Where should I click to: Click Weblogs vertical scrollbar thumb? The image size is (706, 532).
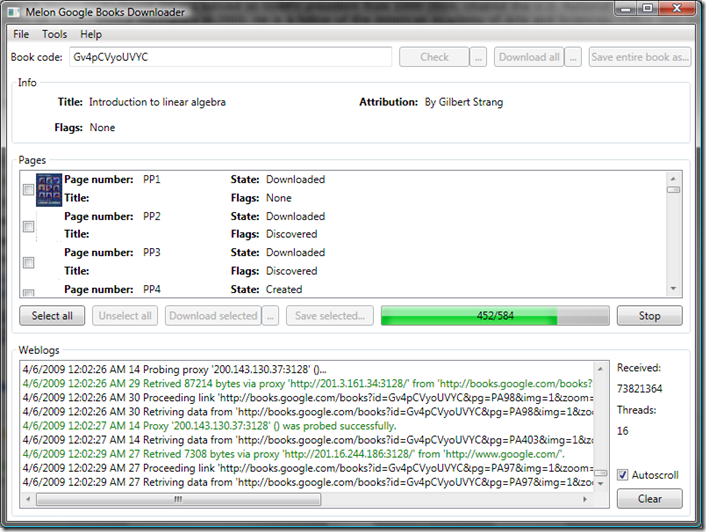click(x=600, y=473)
